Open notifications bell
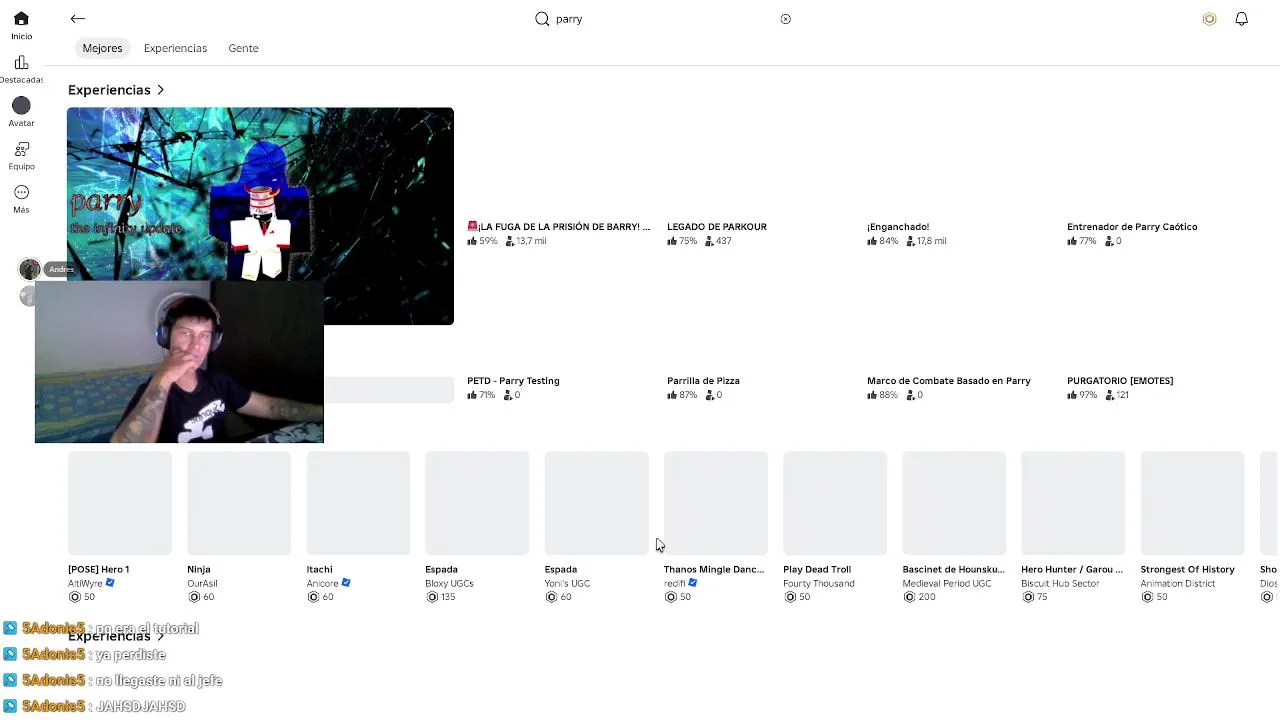 pos(1241,19)
